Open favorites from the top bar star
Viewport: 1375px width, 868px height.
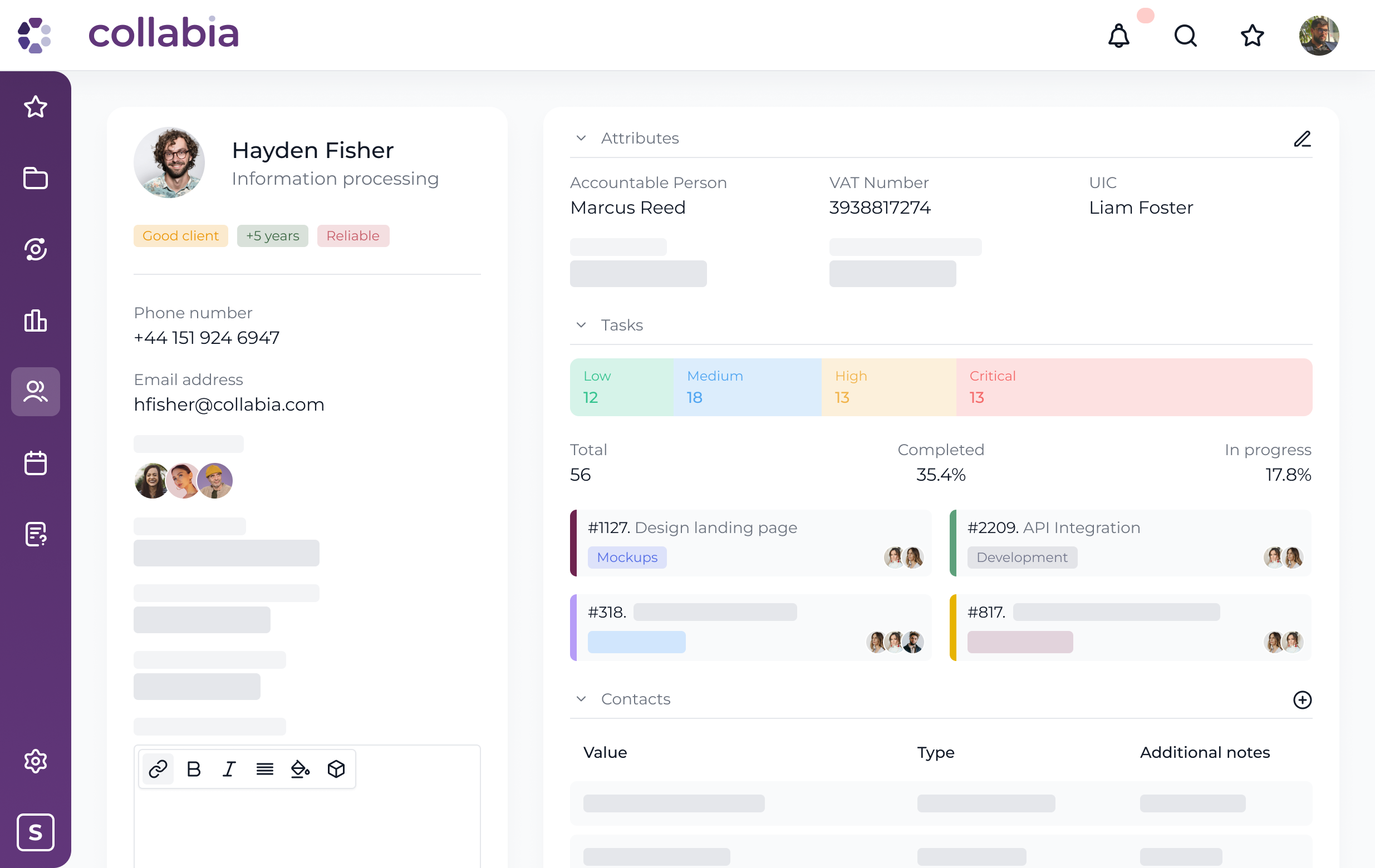pyautogui.click(x=1251, y=36)
